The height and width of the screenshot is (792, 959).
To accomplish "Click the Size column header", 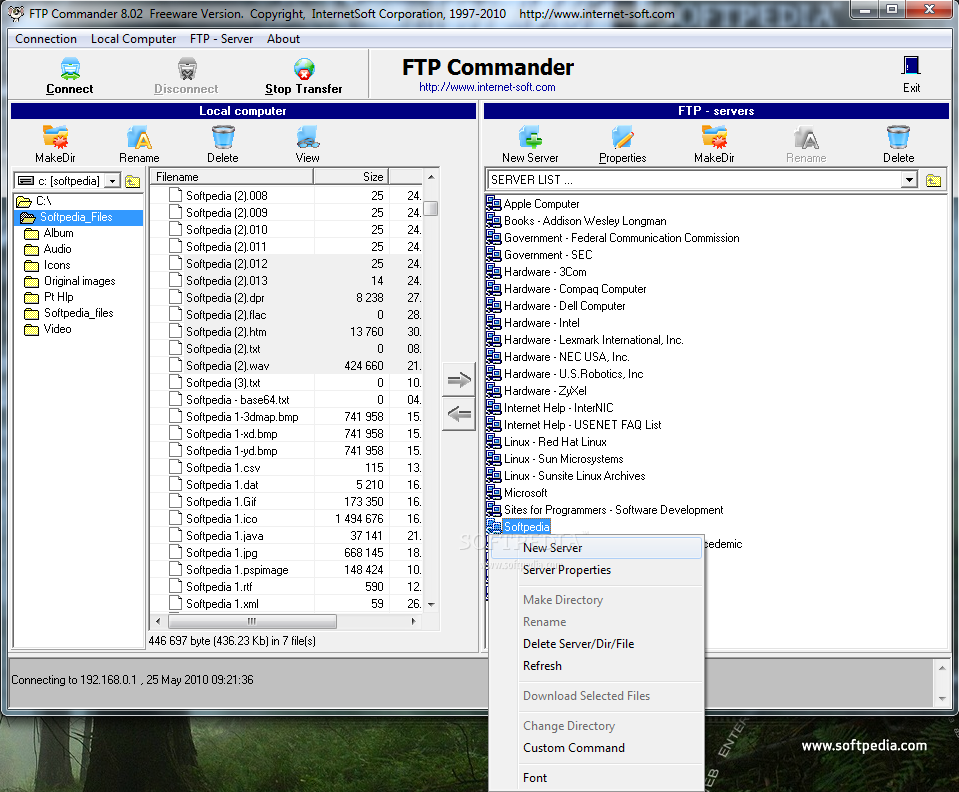I will pos(351,177).
